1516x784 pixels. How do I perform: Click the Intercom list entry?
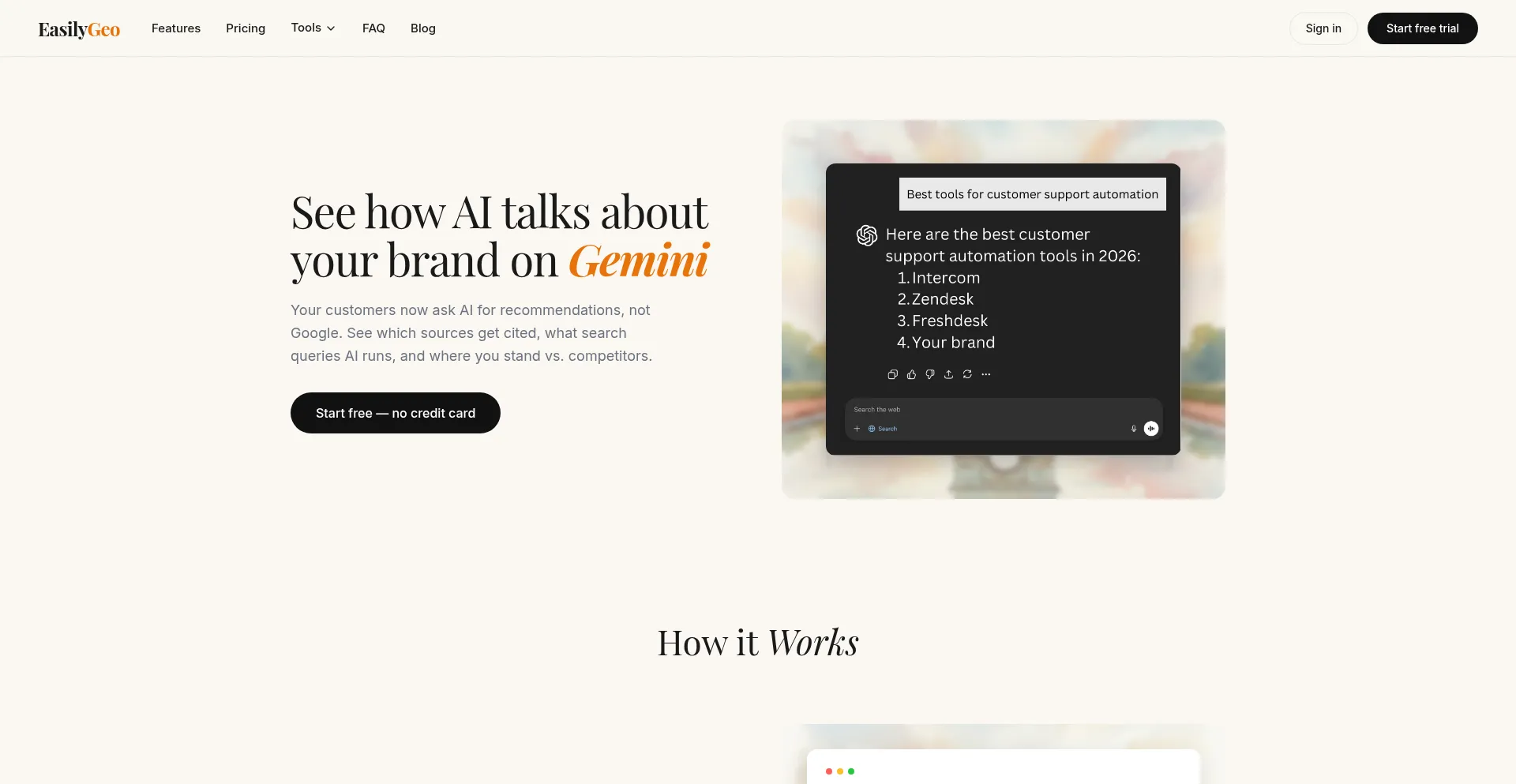click(x=939, y=278)
